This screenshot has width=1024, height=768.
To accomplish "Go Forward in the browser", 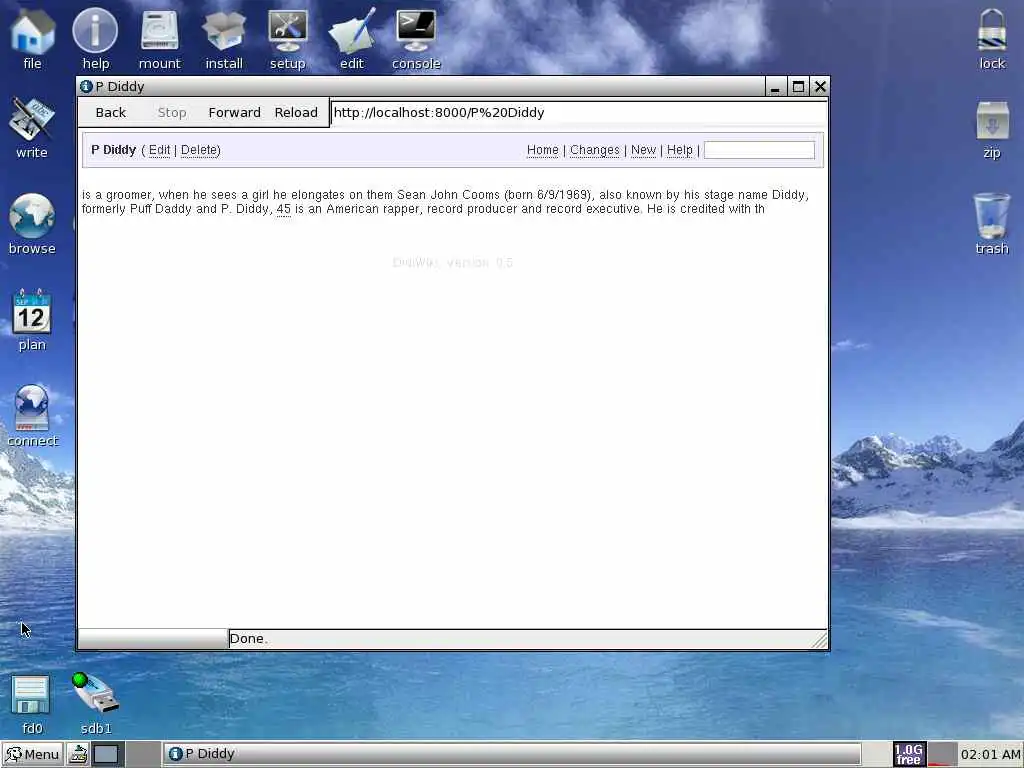I will point(234,112).
